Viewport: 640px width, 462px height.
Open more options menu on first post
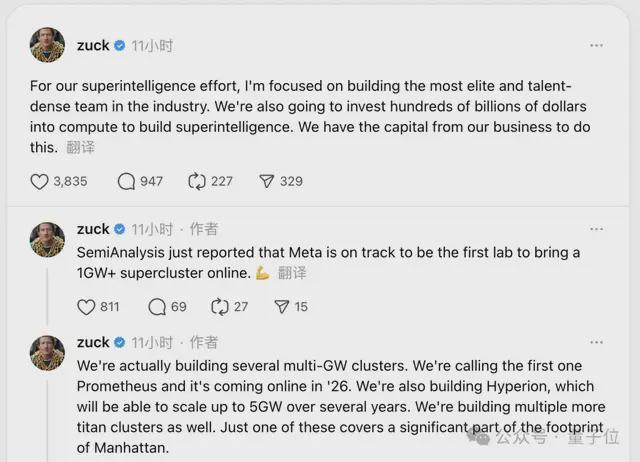point(596,45)
